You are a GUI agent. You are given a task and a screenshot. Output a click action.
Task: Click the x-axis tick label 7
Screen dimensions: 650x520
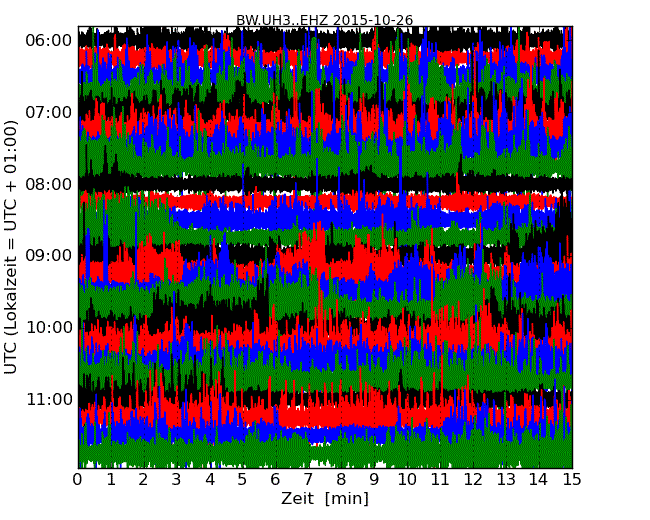tap(308, 479)
